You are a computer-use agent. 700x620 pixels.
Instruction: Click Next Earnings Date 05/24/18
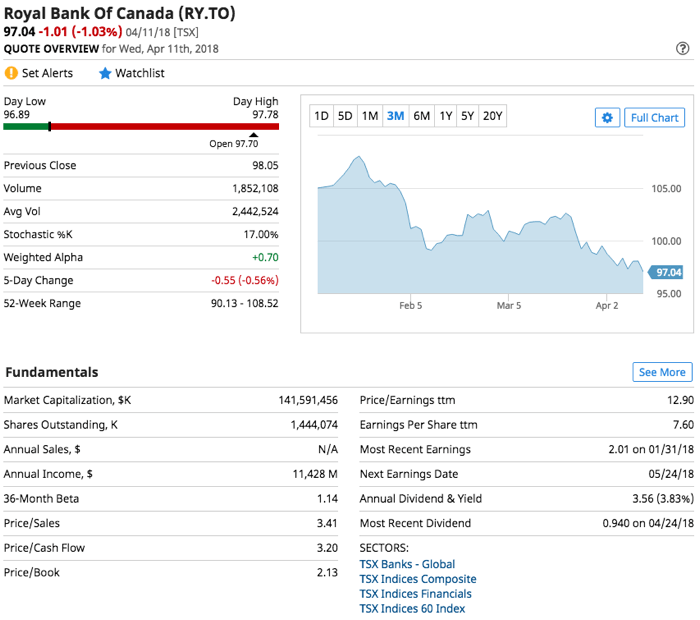coord(671,474)
